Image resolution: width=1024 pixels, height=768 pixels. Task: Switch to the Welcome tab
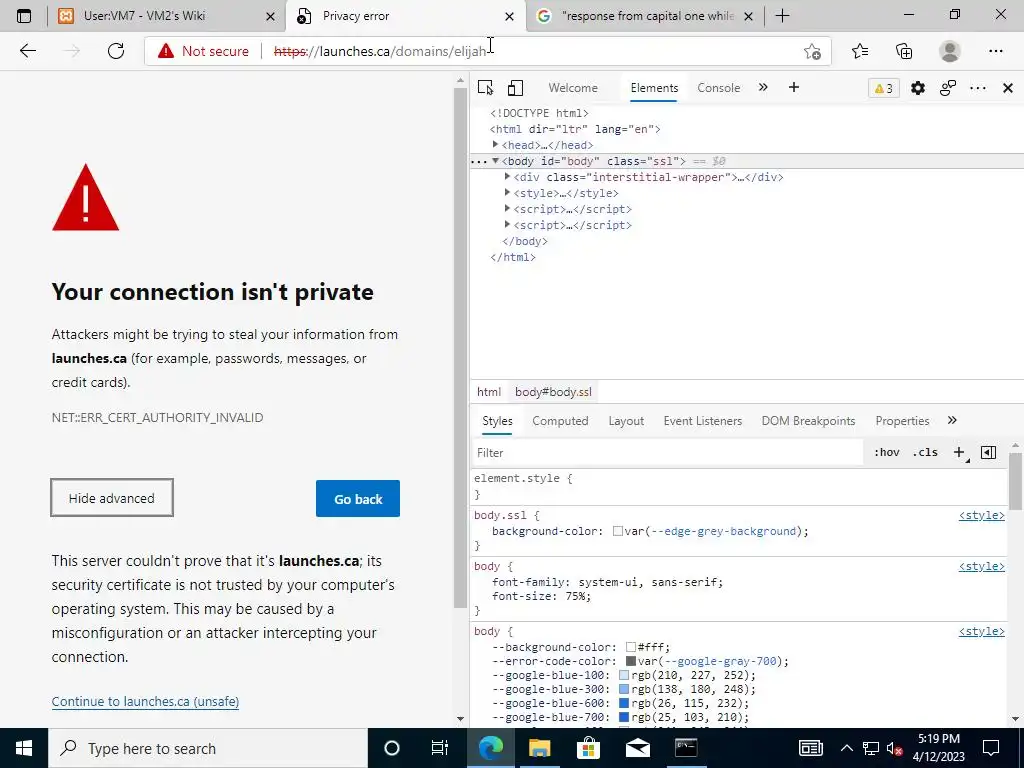point(573,88)
